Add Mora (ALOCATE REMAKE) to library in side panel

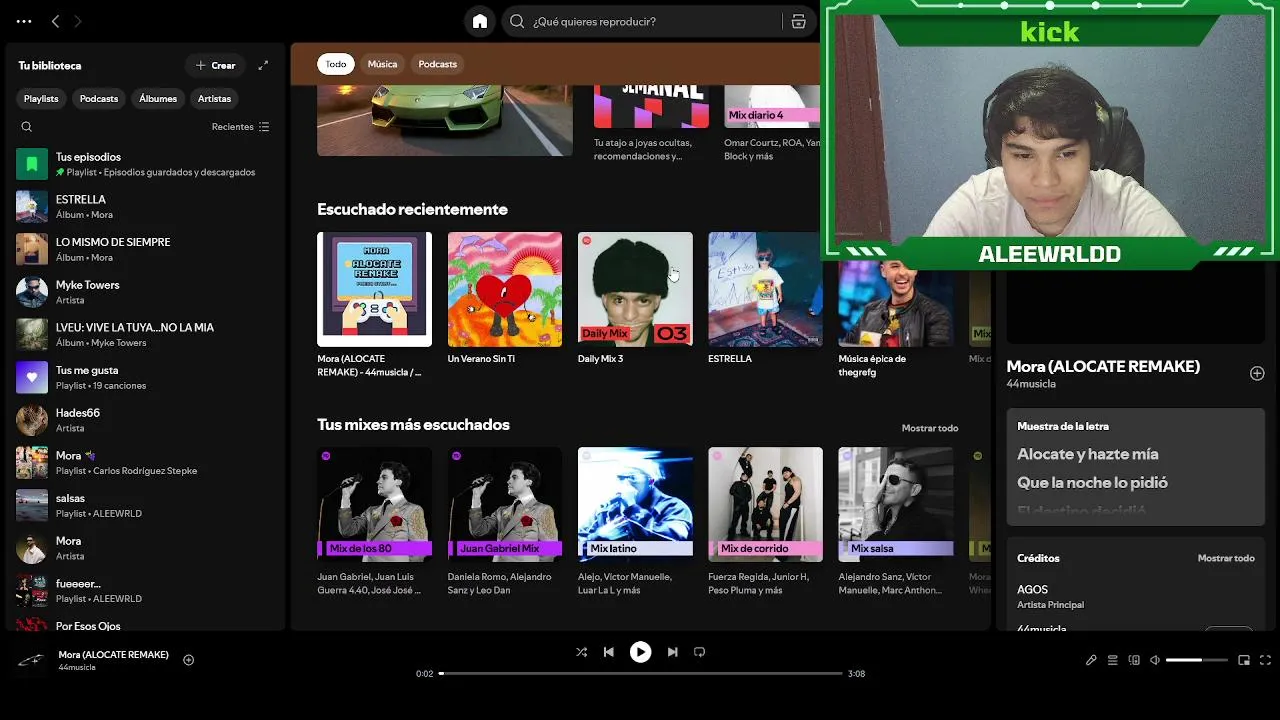1257,373
